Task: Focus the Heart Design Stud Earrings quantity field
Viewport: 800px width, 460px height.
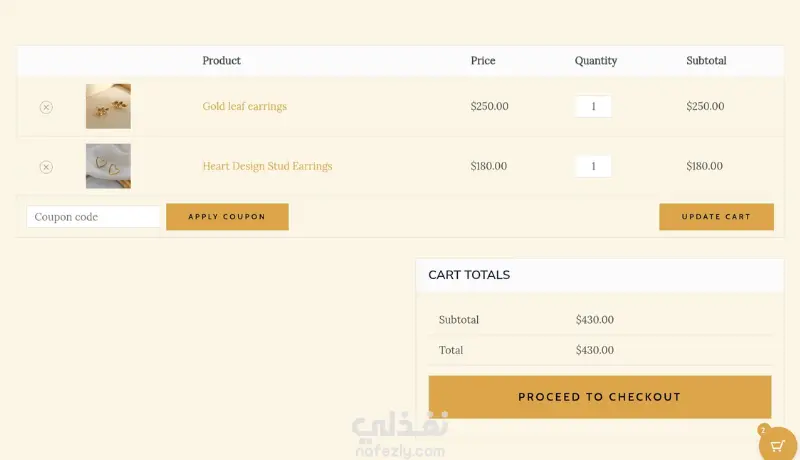Action: coord(593,166)
